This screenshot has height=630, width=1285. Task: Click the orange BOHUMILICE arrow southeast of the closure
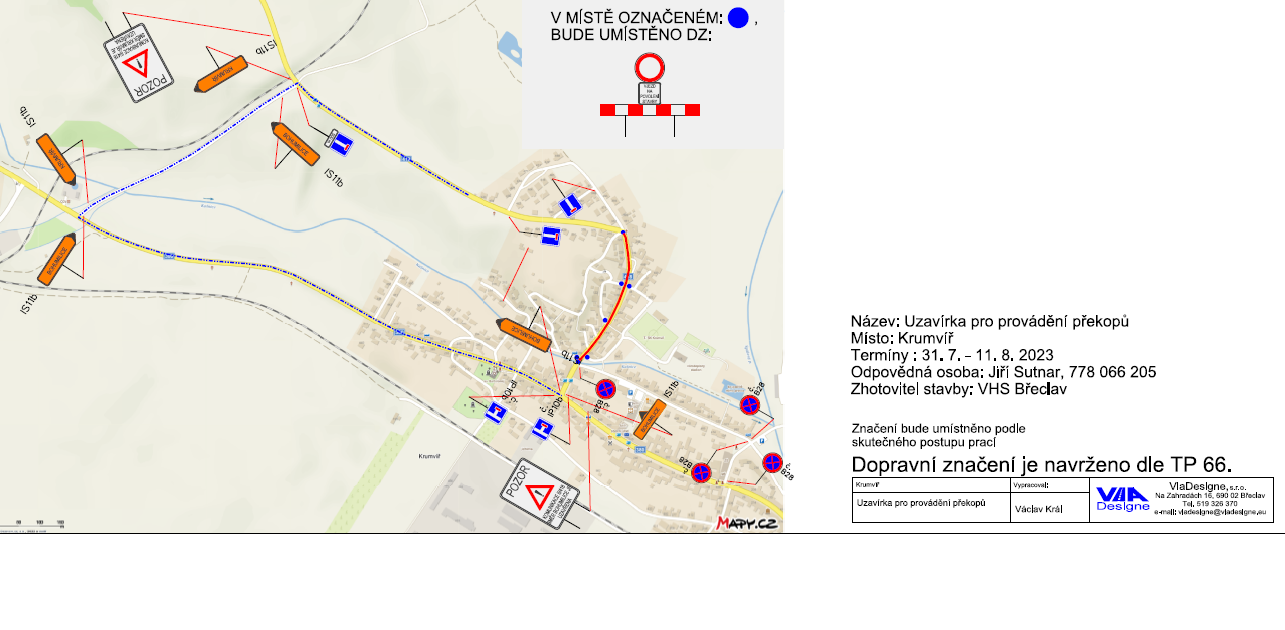pos(651,417)
